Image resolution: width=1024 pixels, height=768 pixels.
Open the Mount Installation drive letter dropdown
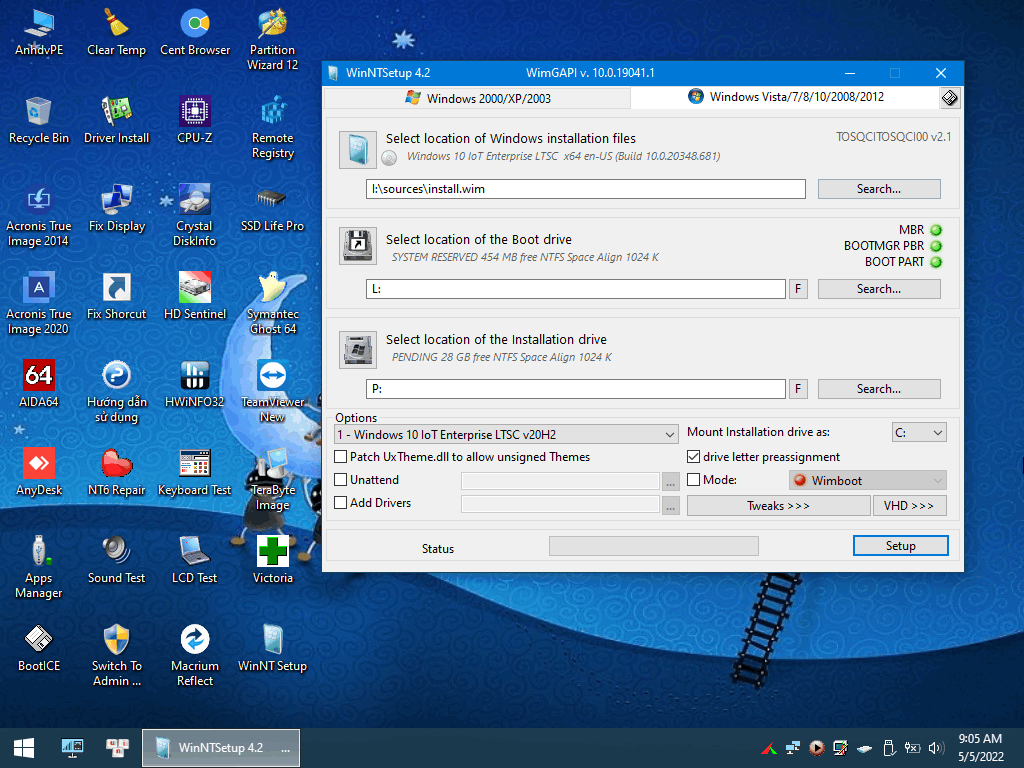coord(920,432)
